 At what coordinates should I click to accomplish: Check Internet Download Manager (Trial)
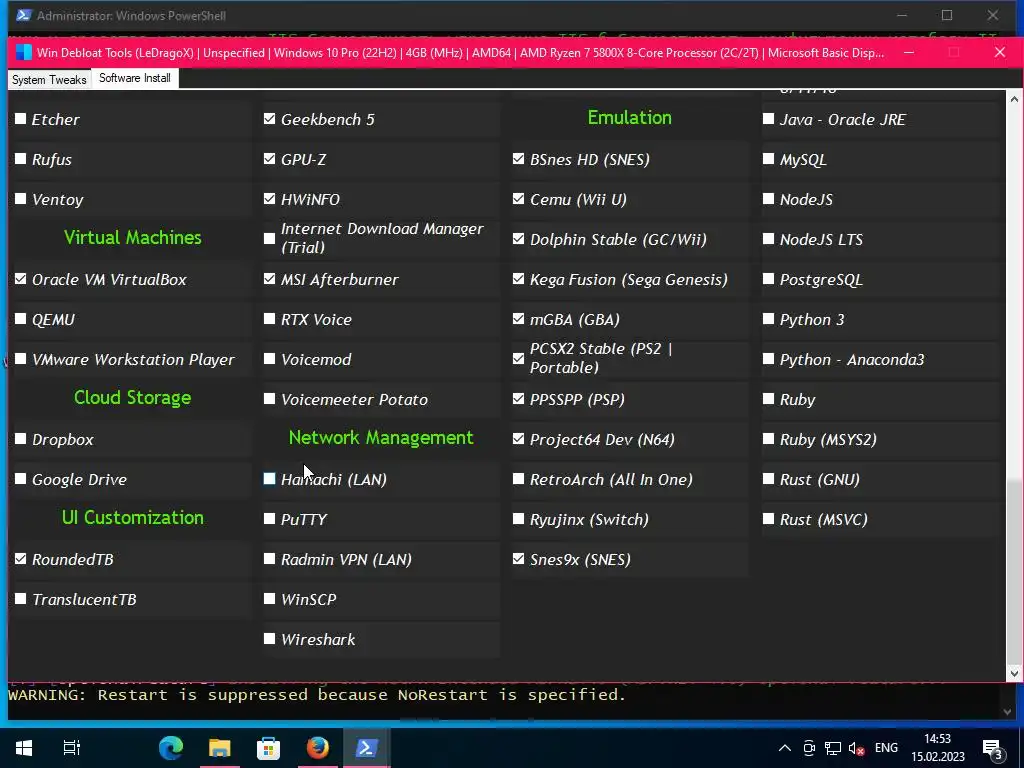click(270, 238)
